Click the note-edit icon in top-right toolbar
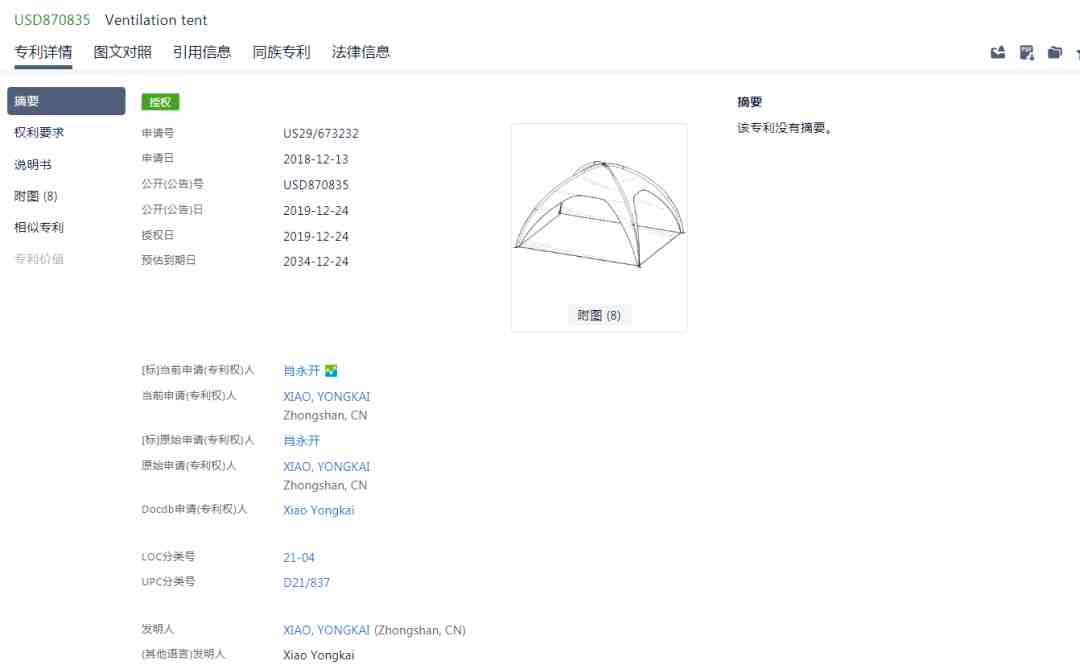Viewport: 1080px width, 665px height. [1026, 52]
